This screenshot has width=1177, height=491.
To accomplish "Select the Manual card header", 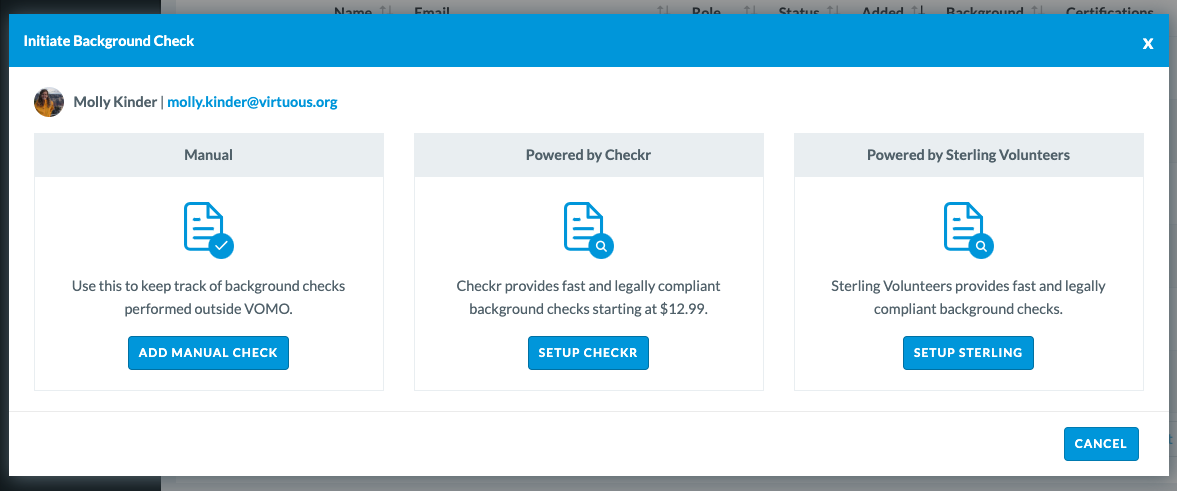I will coord(209,155).
